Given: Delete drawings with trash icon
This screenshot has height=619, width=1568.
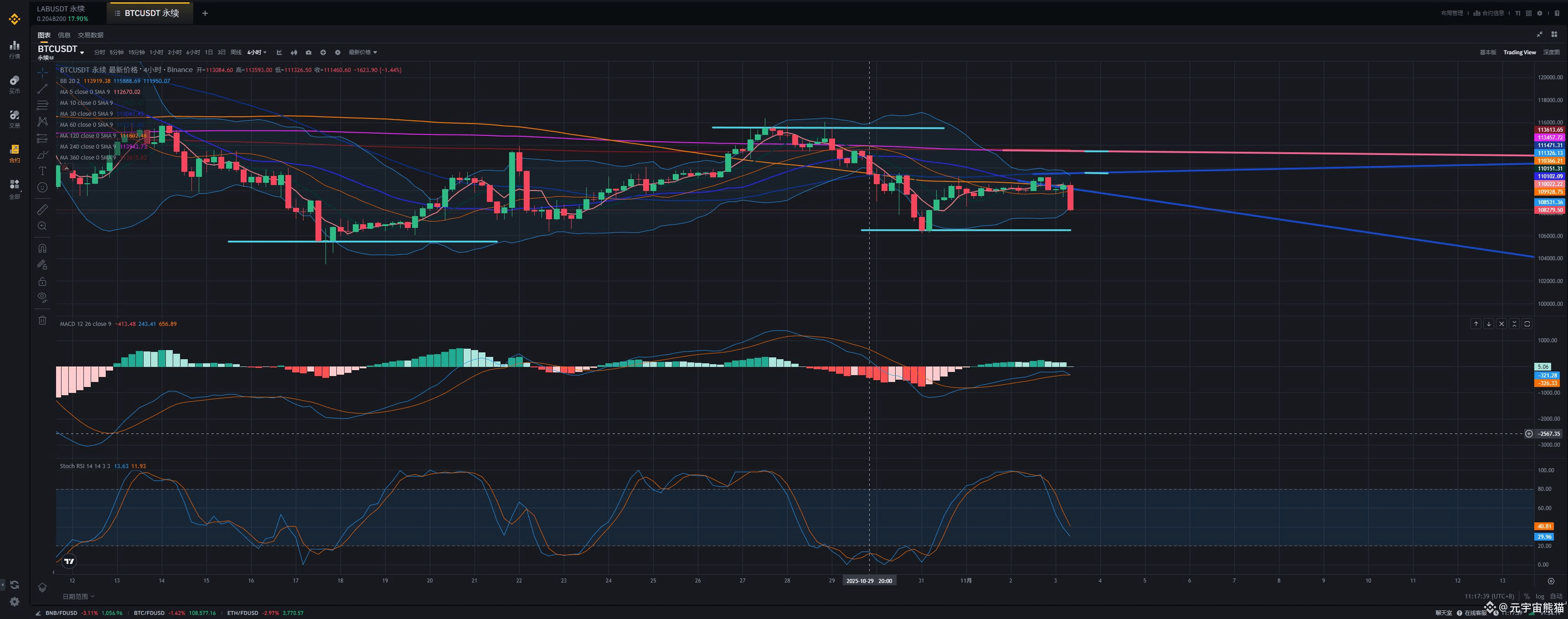Looking at the screenshot, I should pos(42,320).
